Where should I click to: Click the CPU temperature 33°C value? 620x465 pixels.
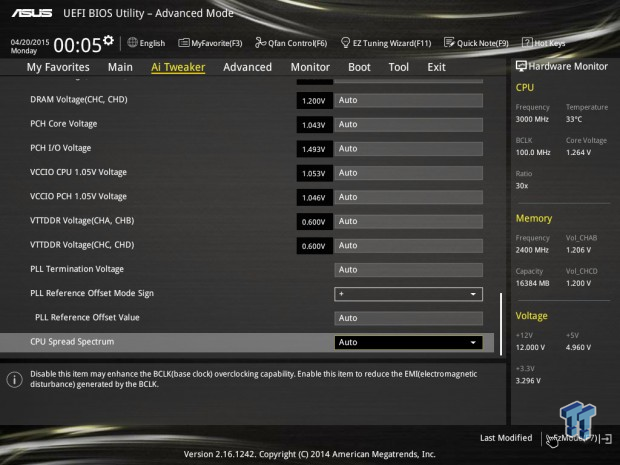pyautogui.click(x=574, y=119)
